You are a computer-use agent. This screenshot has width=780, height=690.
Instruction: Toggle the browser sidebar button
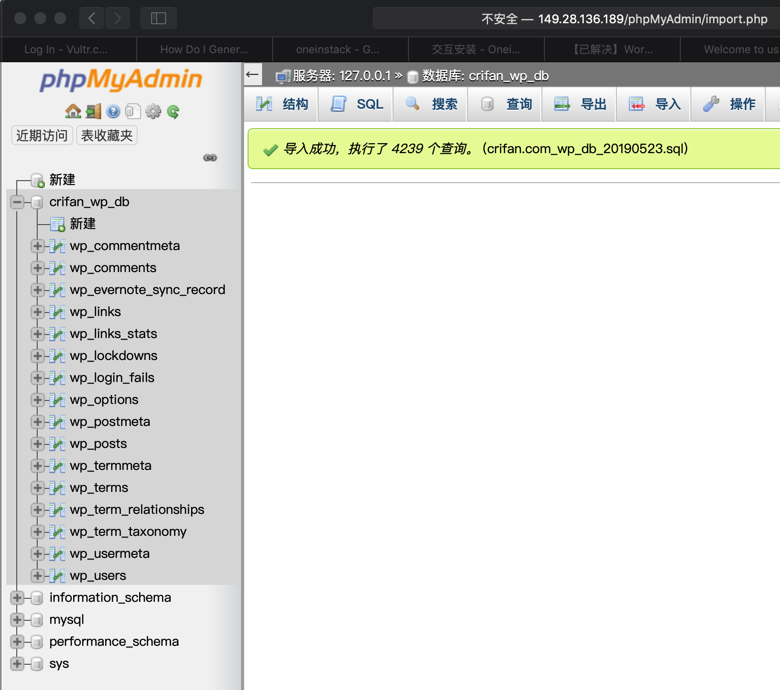pyautogui.click(x=158, y=18)
